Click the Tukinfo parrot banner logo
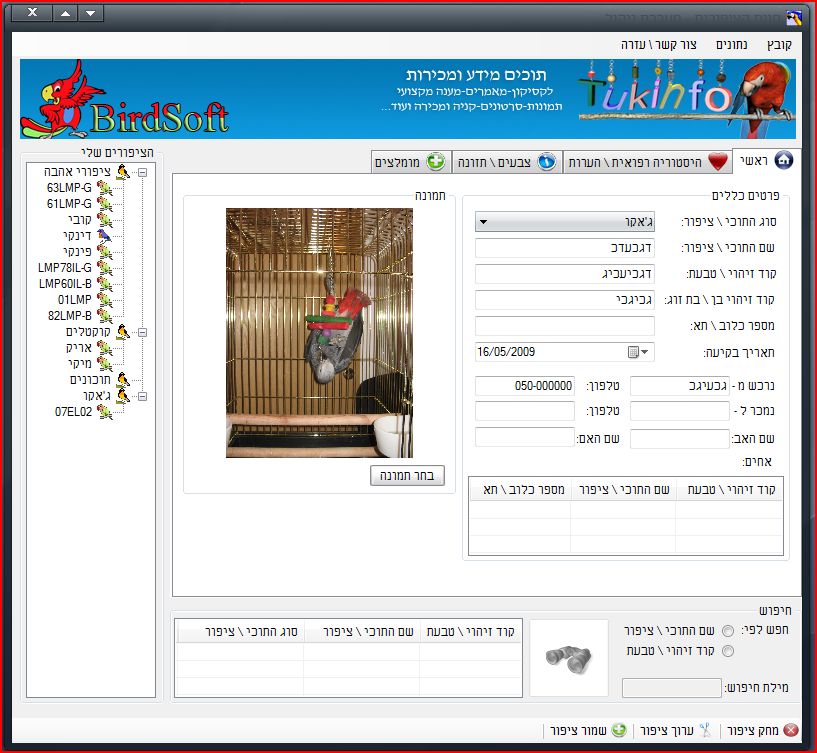The height and width of the screenshot is (753, 817). click(x=686, y=98)
